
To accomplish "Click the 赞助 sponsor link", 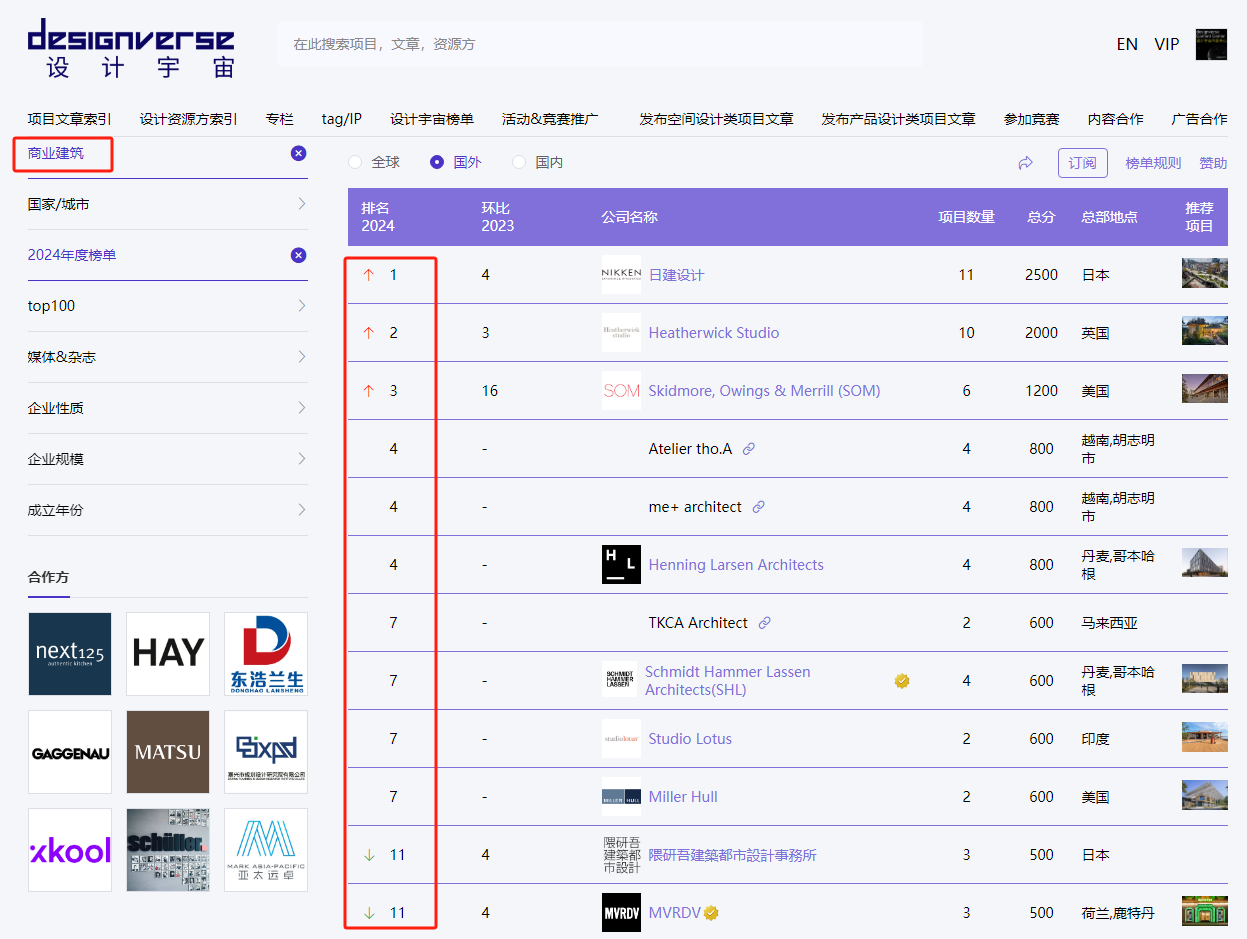I will [x=1213, y=163].
